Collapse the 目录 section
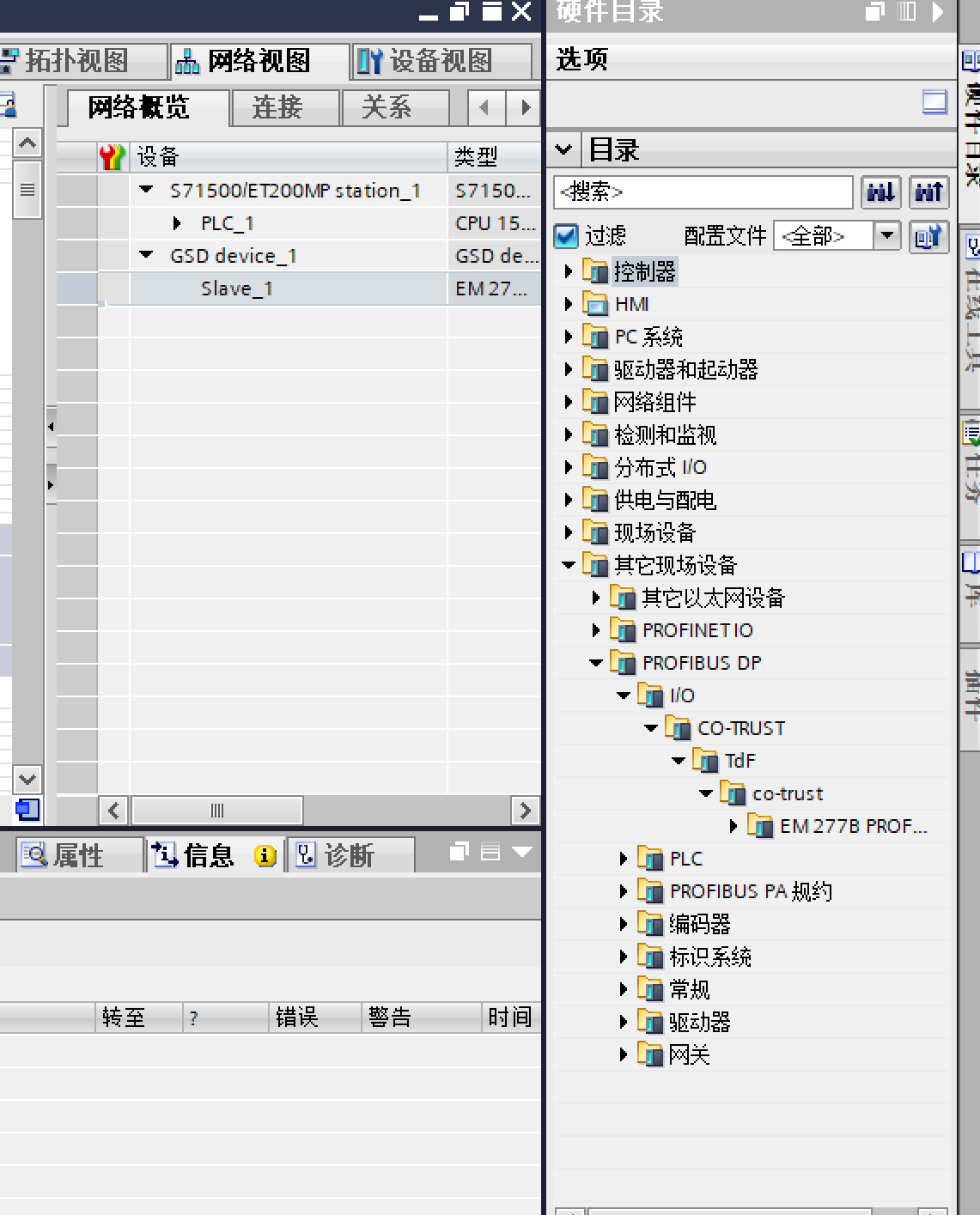Image resolution: width=980 pixels, height=1215 pixels. [x=564, y=149]
